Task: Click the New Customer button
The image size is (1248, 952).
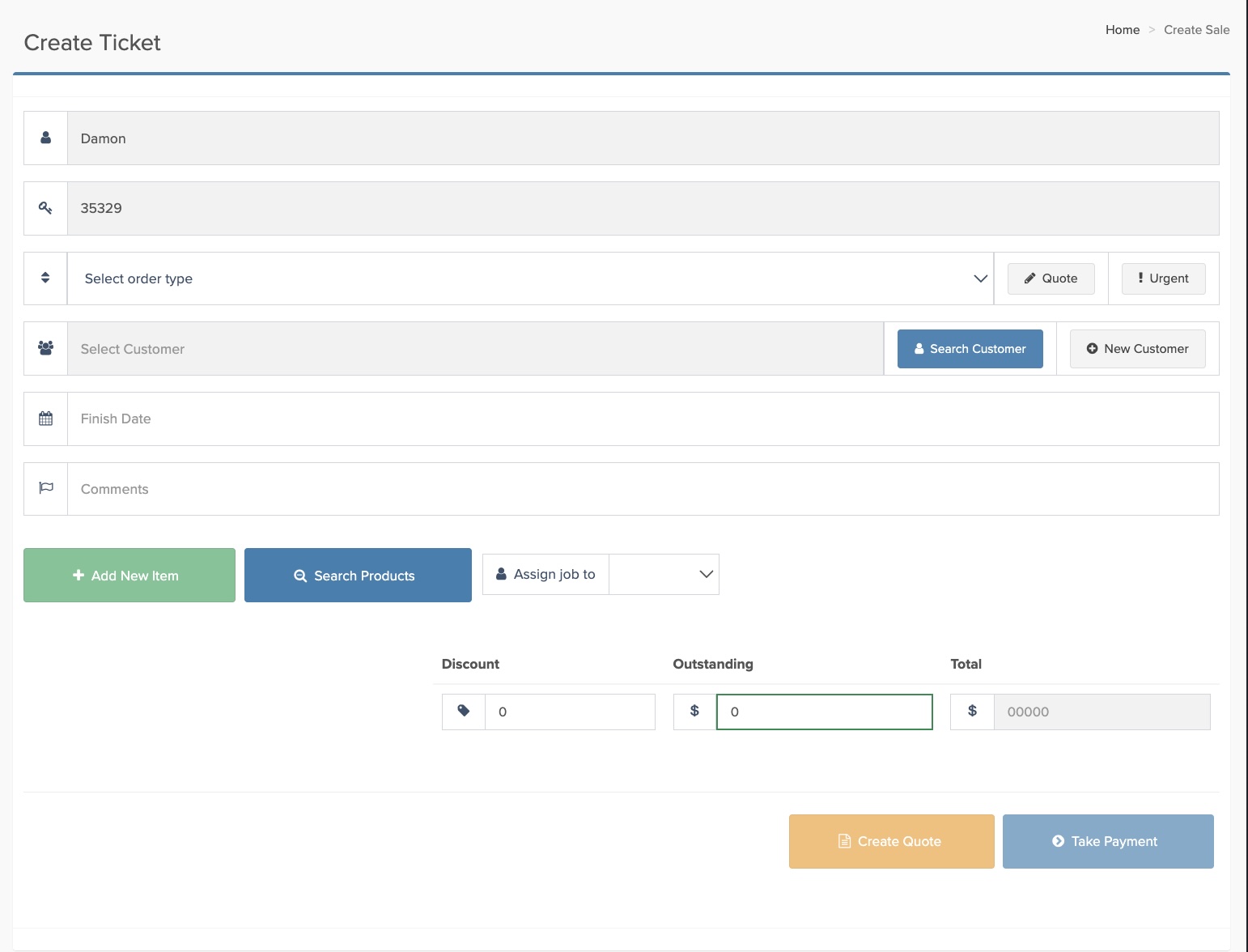Action: [1138, 349]
